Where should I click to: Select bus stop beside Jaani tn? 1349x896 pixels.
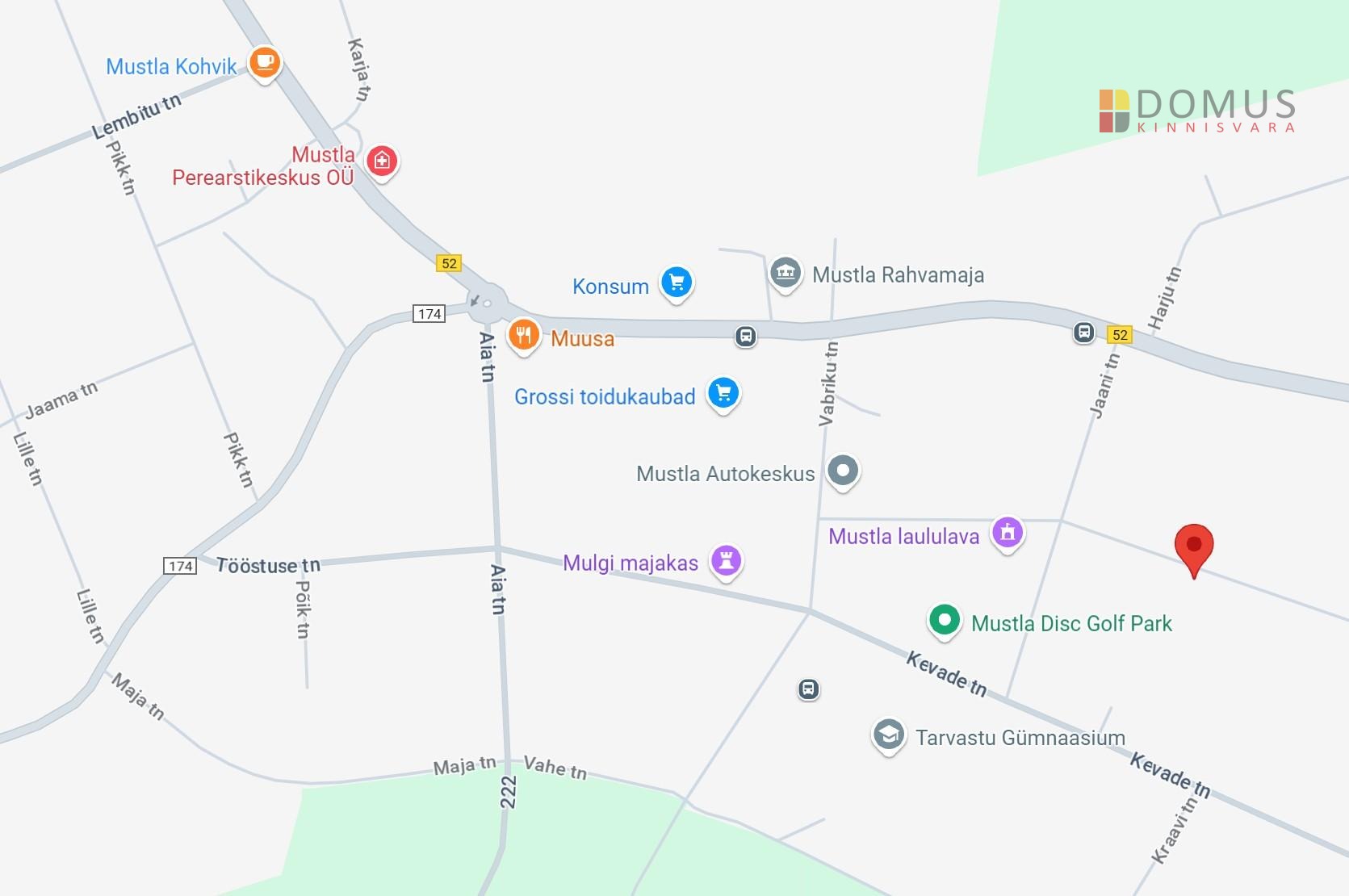(1084, 332)
